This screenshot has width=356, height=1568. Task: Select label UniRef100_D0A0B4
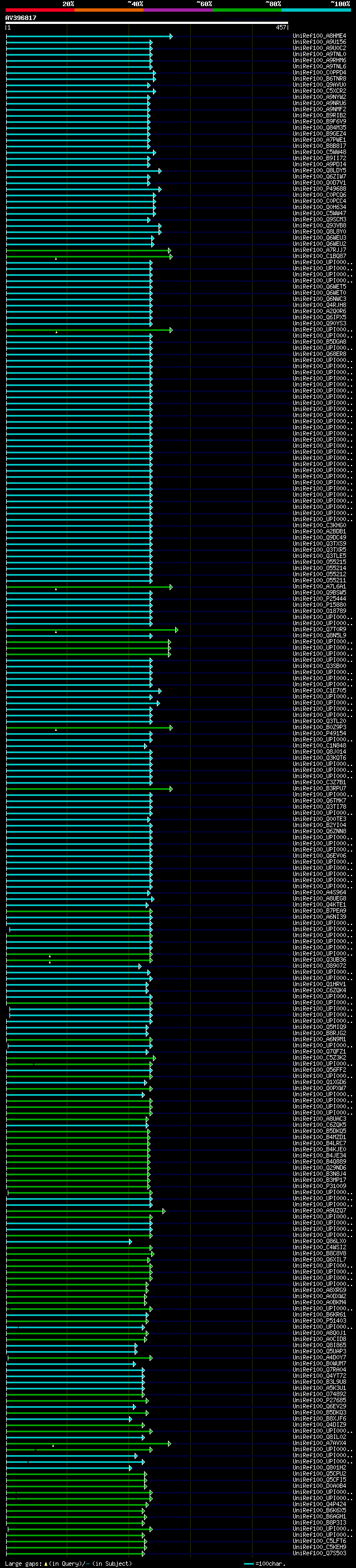coord(319,1486)
